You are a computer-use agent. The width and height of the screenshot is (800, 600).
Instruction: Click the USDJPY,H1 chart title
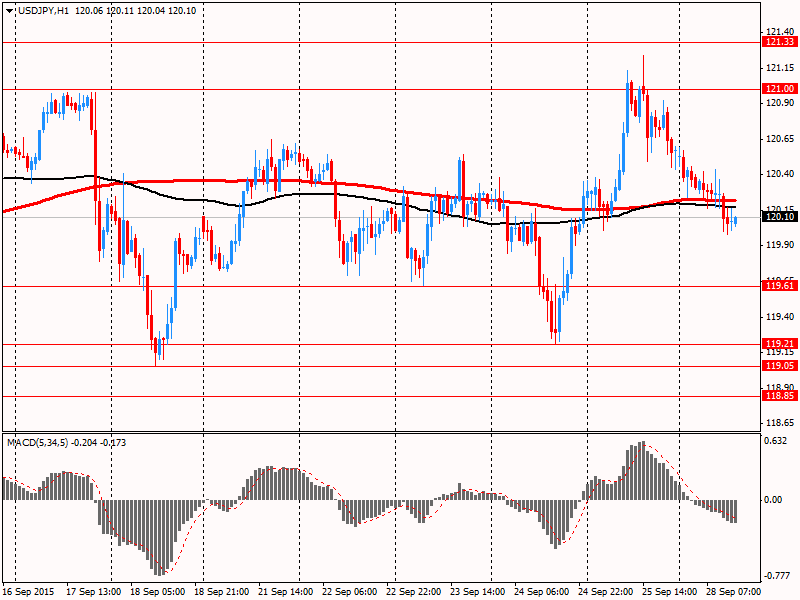pyautogui.click(x=43, y=9)
